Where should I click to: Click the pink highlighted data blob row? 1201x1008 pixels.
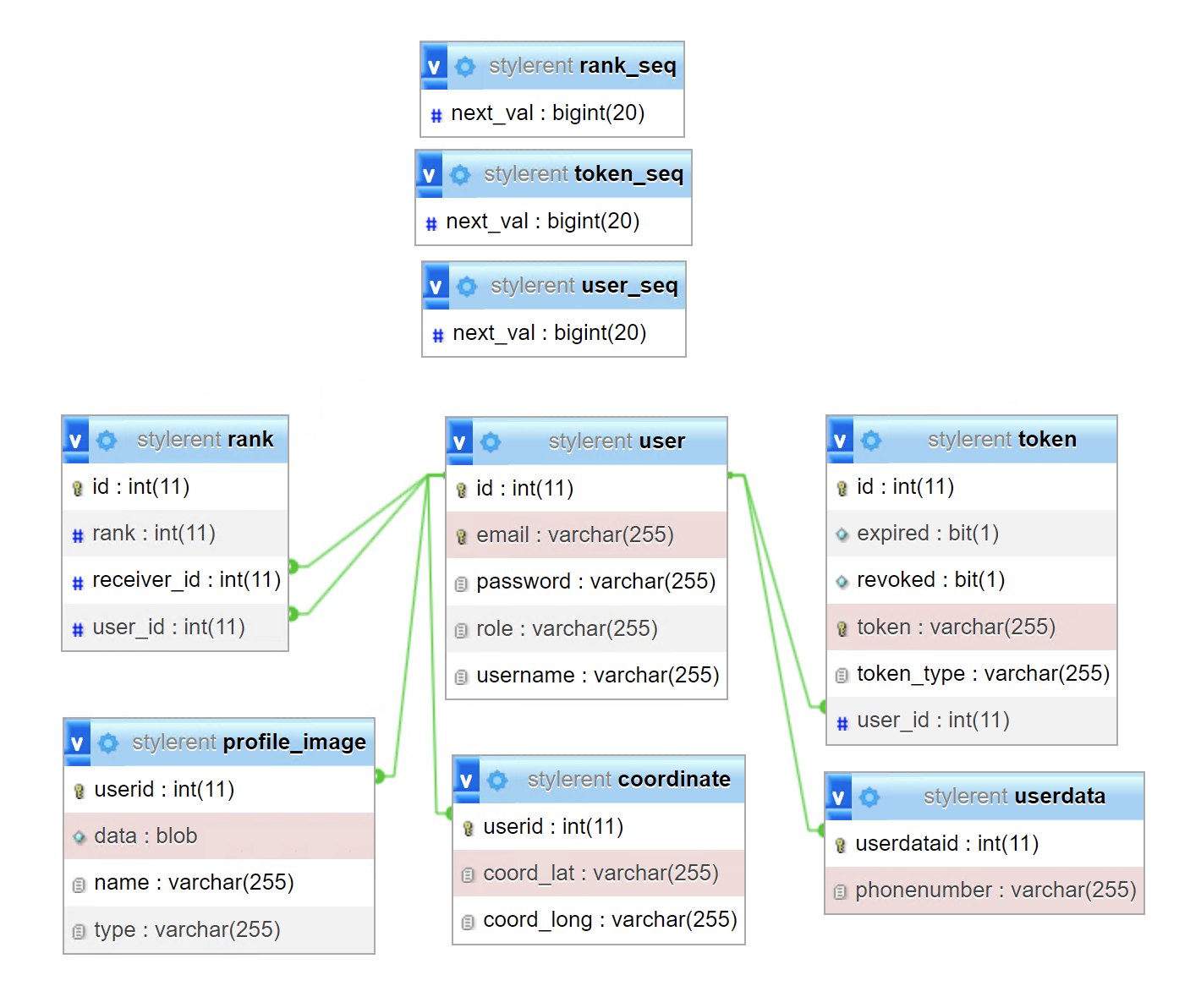click(x=144, y=835)
